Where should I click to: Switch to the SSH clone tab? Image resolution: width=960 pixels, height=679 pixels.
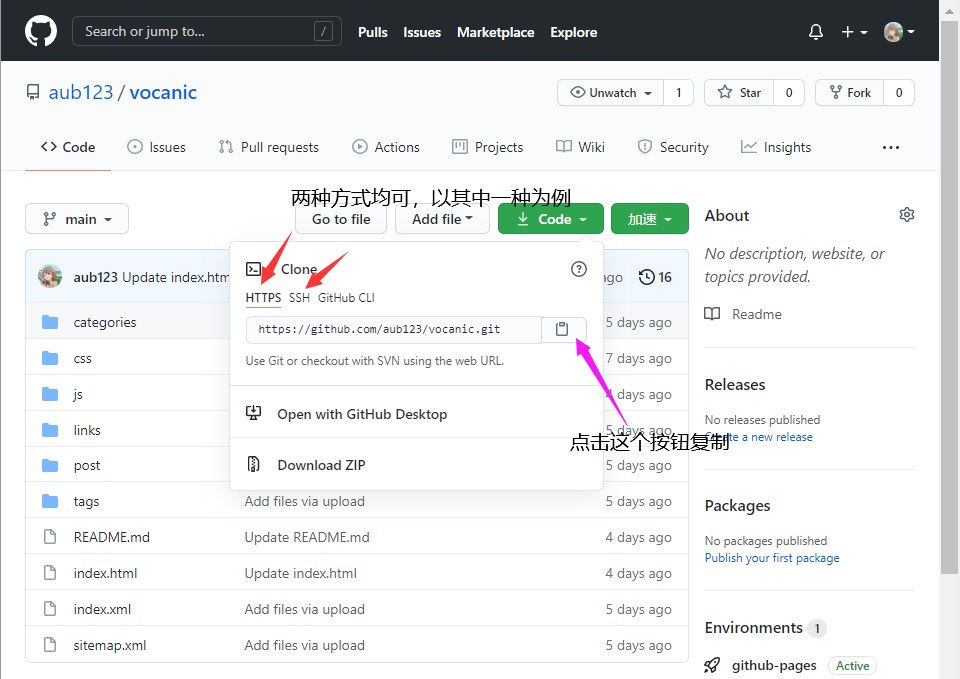click(299, 298)
